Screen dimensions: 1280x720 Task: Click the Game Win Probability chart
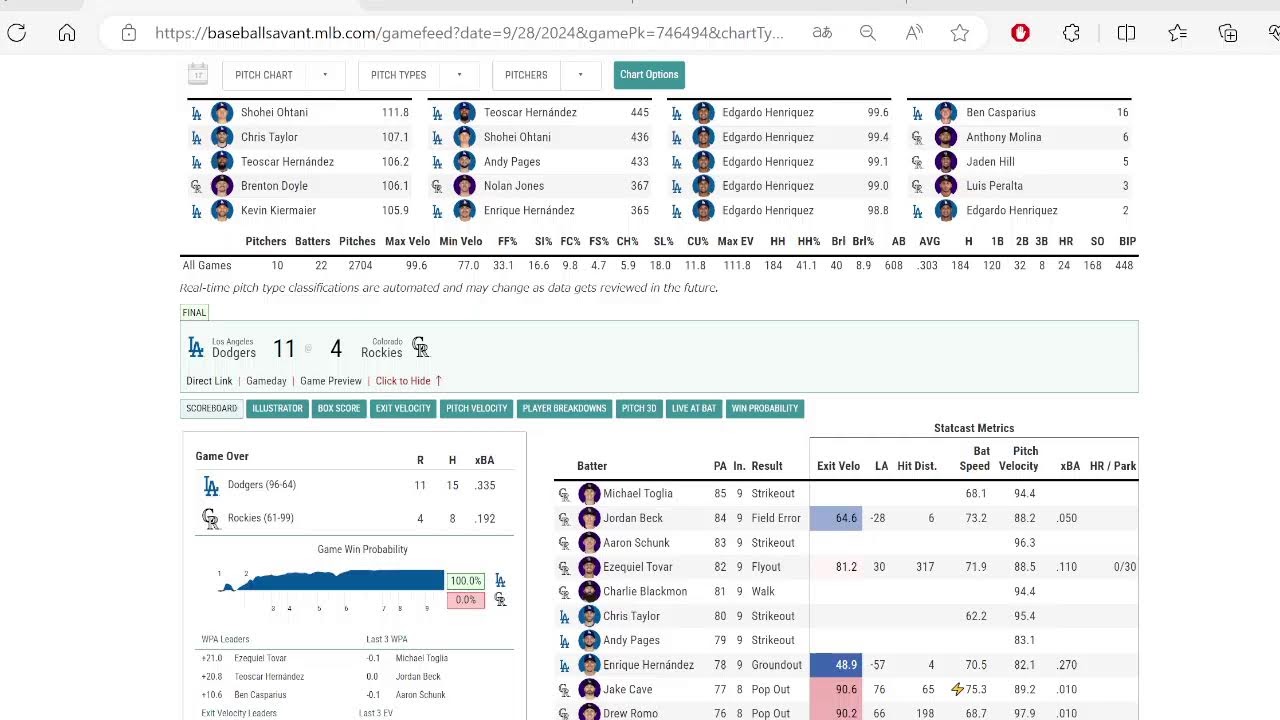point(331,582)
